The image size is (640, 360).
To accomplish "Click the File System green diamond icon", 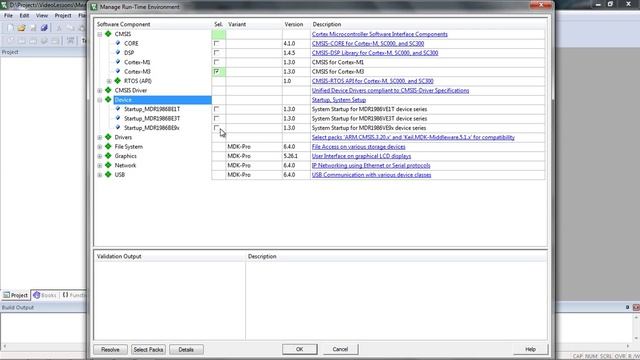I will coord(108,147).
